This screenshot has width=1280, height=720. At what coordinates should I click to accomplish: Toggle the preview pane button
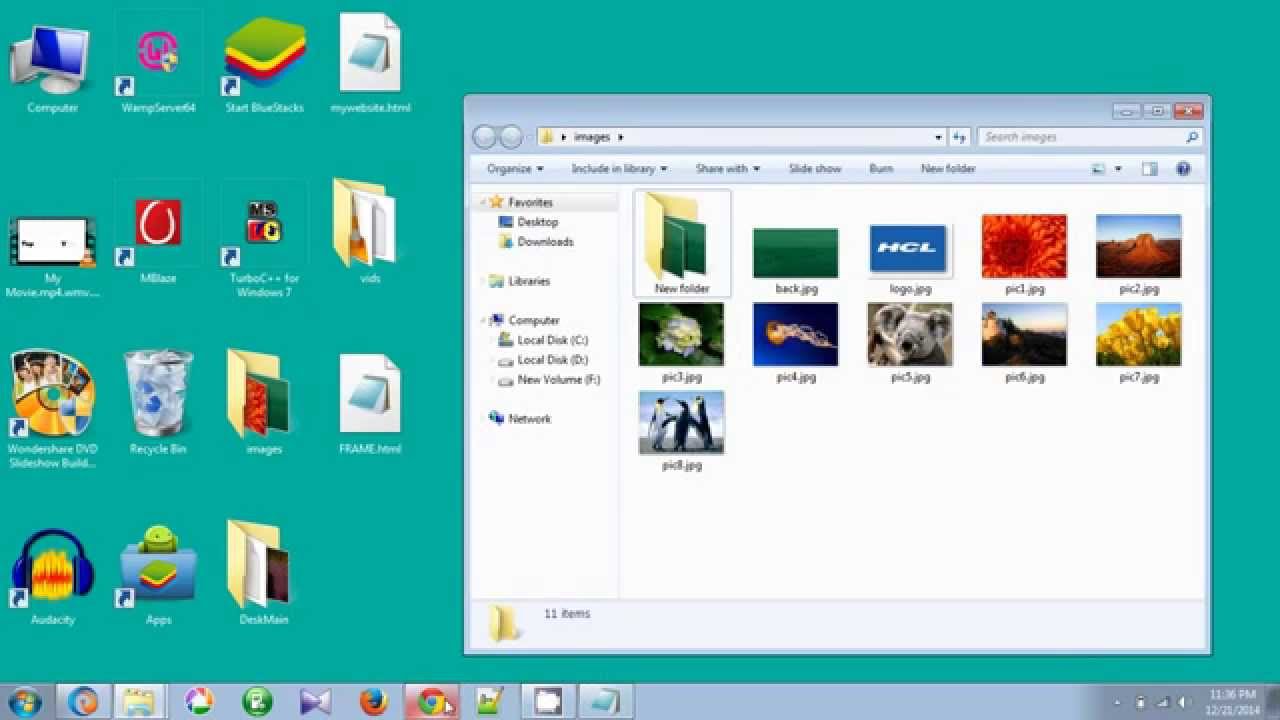tap(1150, 169)
